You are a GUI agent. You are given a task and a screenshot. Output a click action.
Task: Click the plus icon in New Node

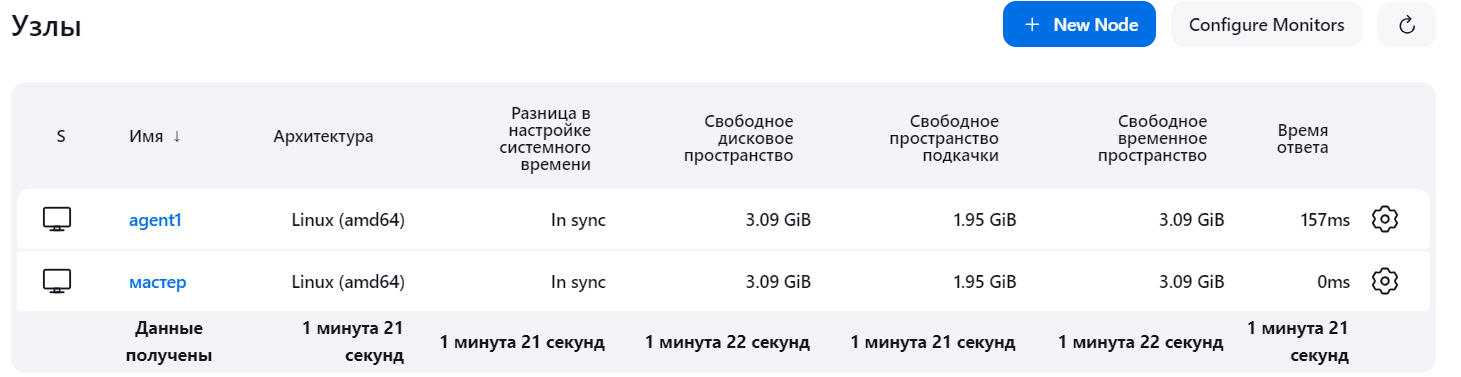(x=1033, y=25)
